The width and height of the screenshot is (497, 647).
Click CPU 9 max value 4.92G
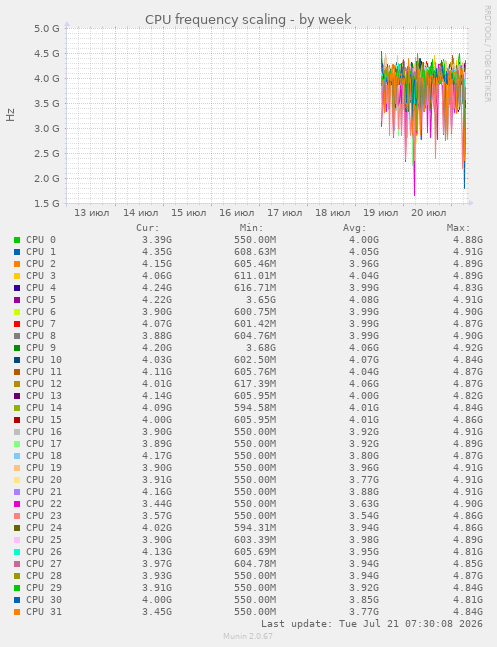coord(468,347)
